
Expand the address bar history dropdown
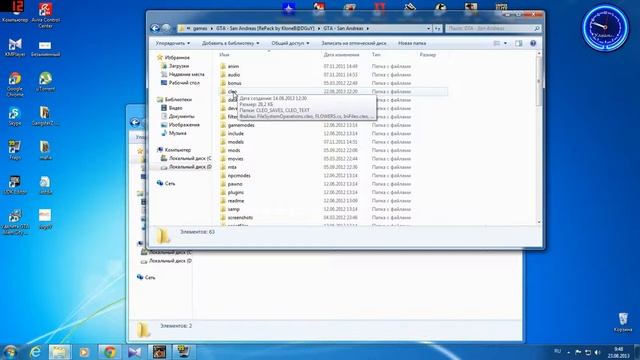click(428, 29)
